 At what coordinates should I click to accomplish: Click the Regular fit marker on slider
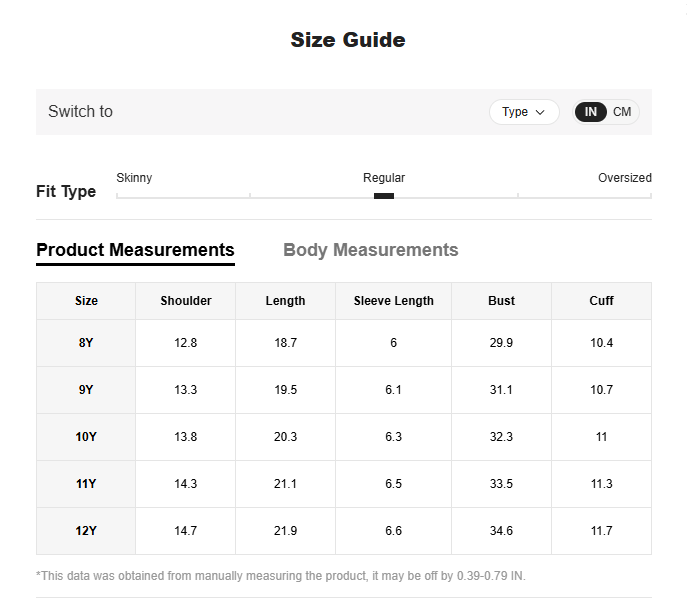click(x=384, y=196)
